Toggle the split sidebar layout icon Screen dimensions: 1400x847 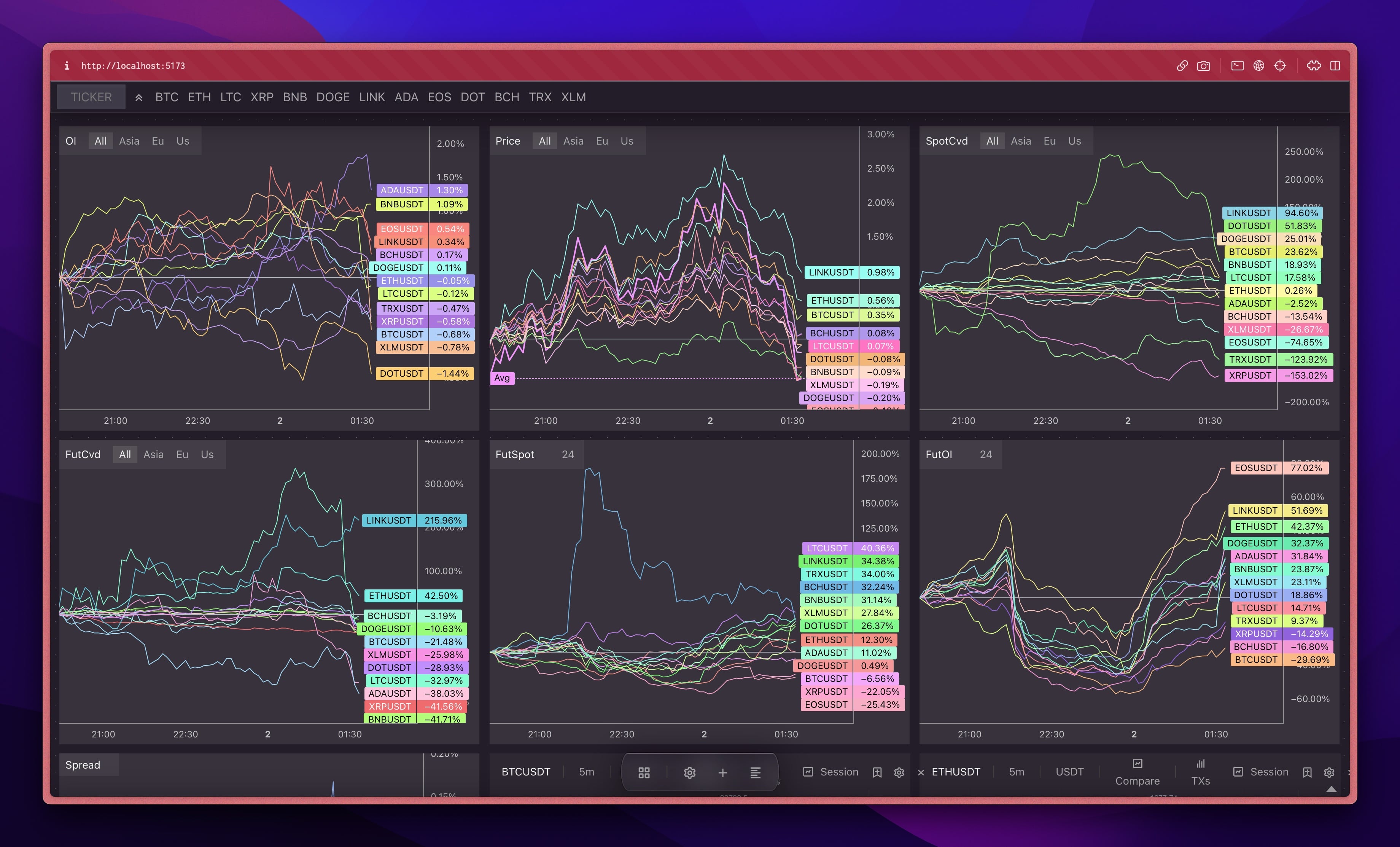(1335, 66)
